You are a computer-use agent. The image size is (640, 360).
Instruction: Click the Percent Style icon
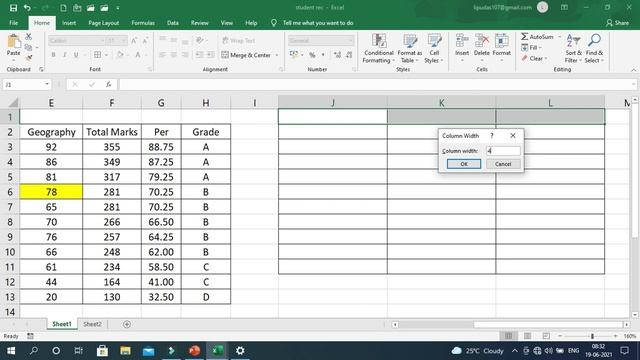point(312,55)
